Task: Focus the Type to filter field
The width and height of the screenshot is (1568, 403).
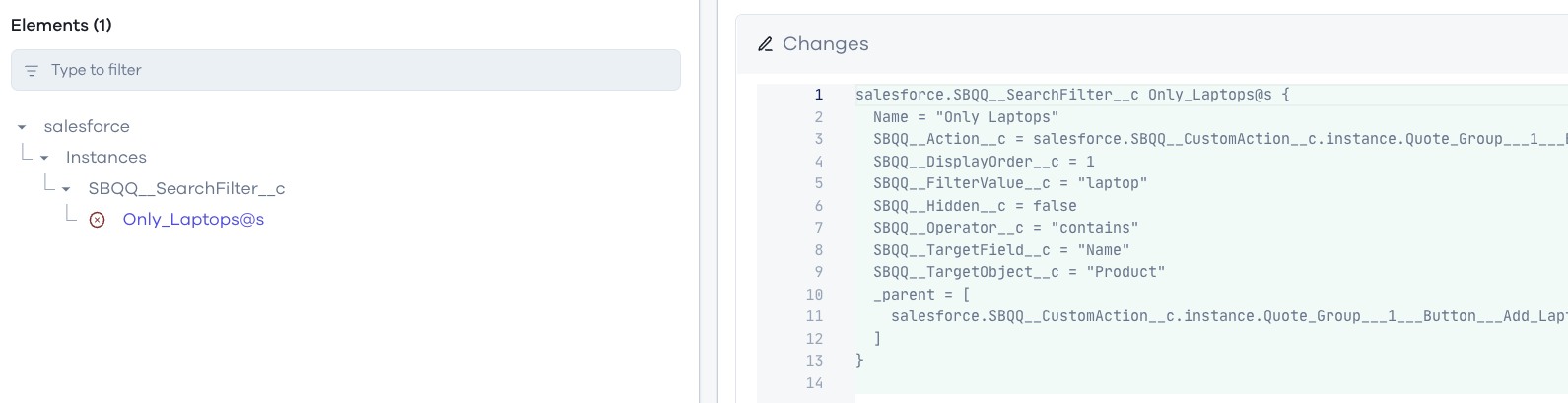Action: click(355, 70)
